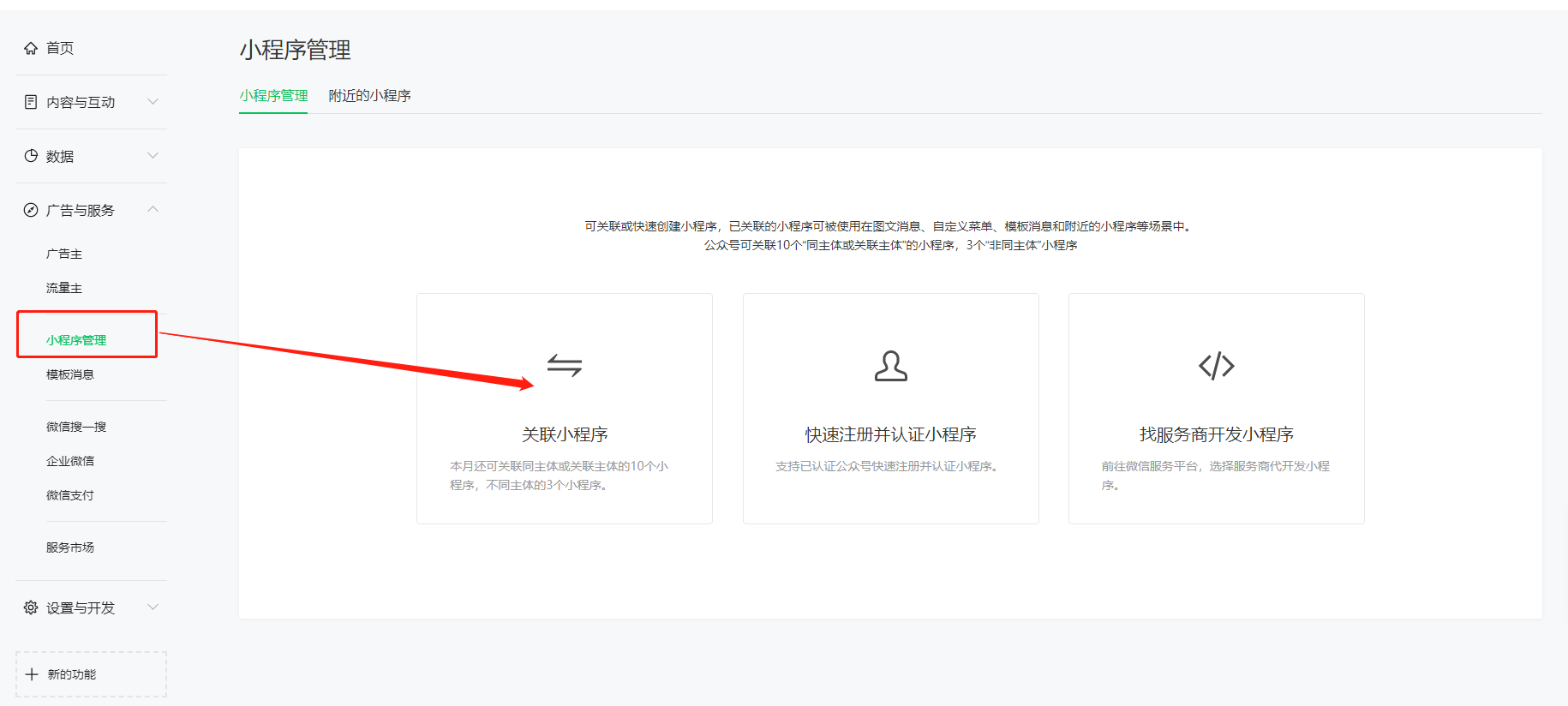This screenshot has width=1568, height=706.
Task: Click the pie chart icon beside 数据
Action: tap(31, 156)
